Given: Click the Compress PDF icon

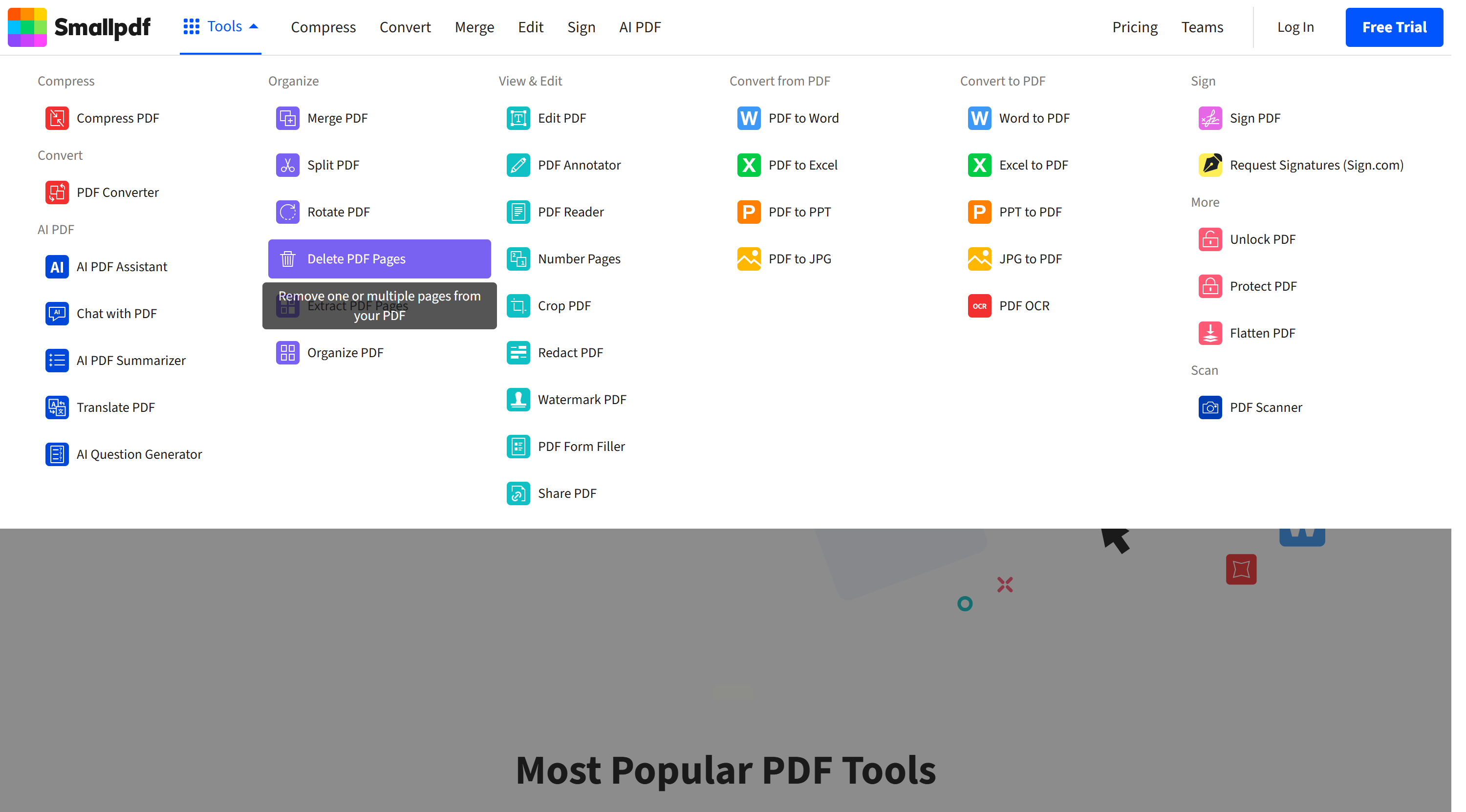Looking at the screenshot, I should pos(57,118).
